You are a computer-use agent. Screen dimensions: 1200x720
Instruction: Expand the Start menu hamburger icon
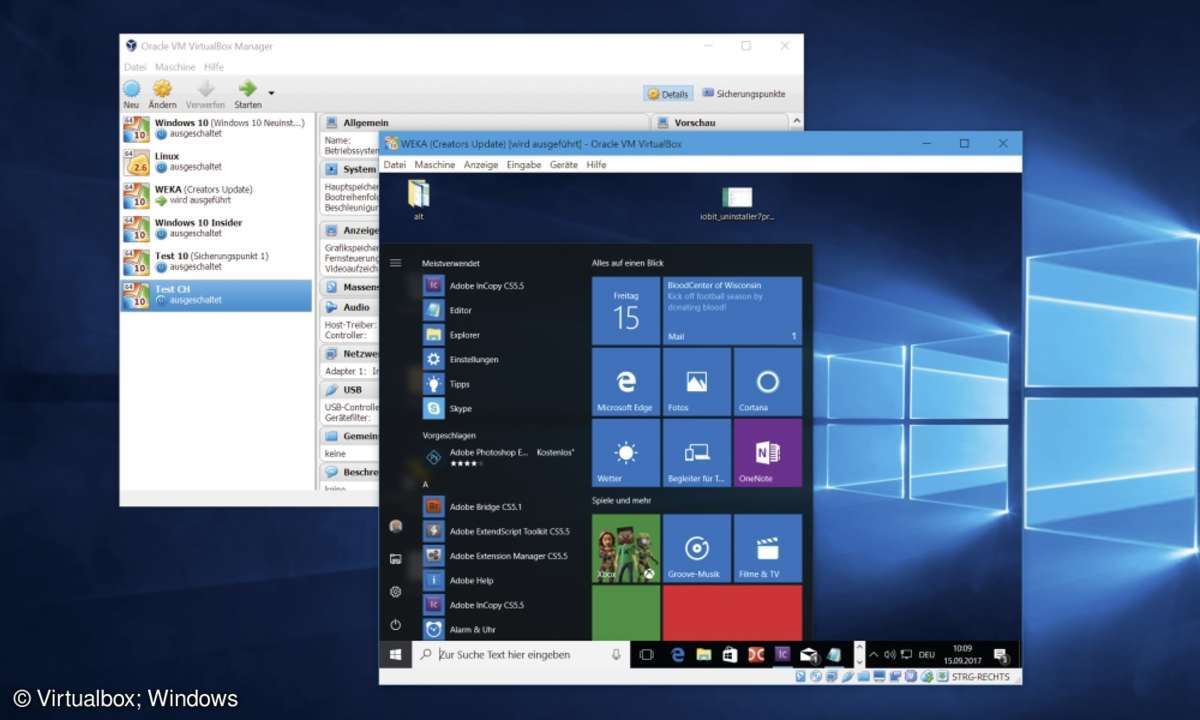tap(396, 263)
